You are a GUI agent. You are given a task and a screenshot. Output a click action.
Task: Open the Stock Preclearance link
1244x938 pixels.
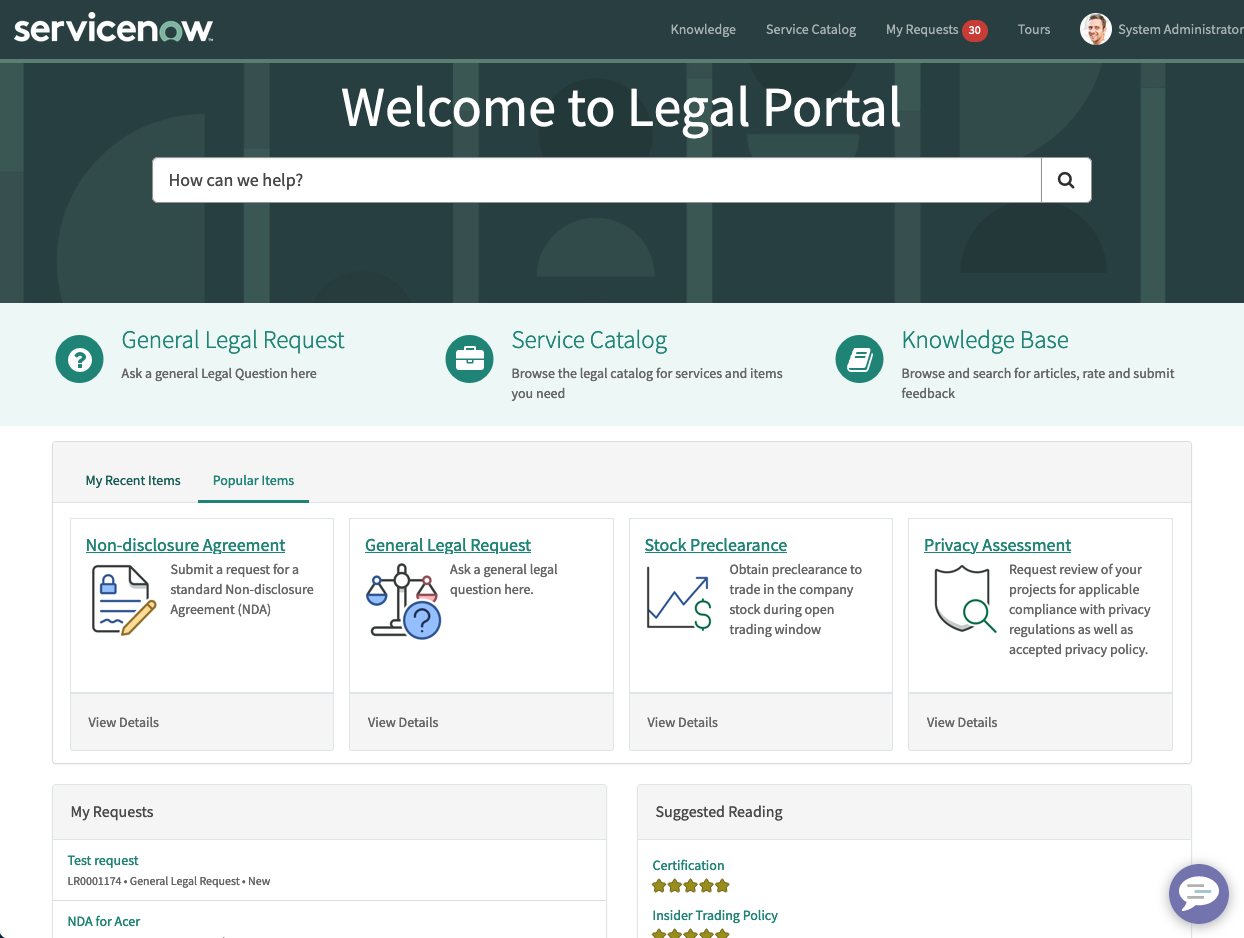[716, 545]
